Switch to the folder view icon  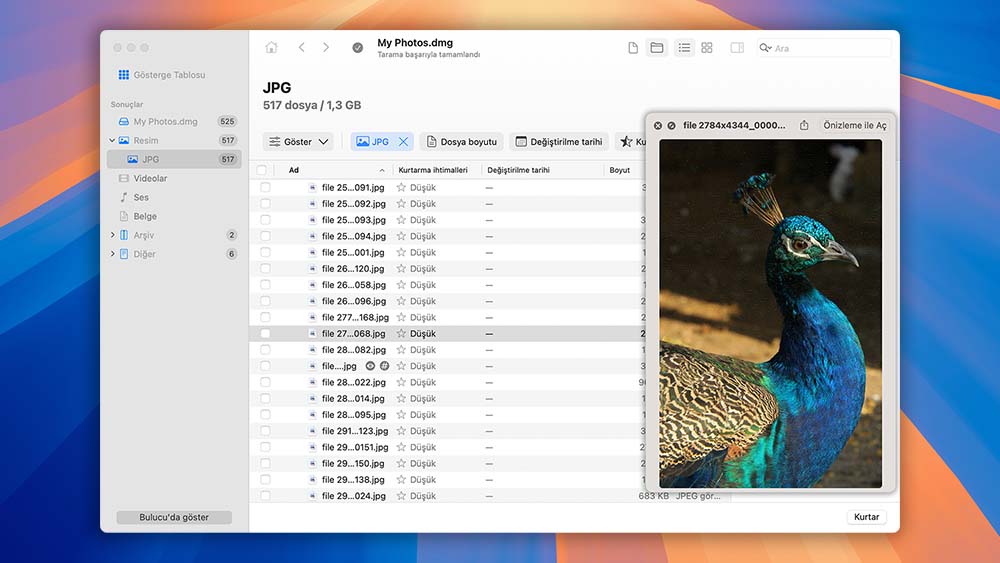point(657,48)
